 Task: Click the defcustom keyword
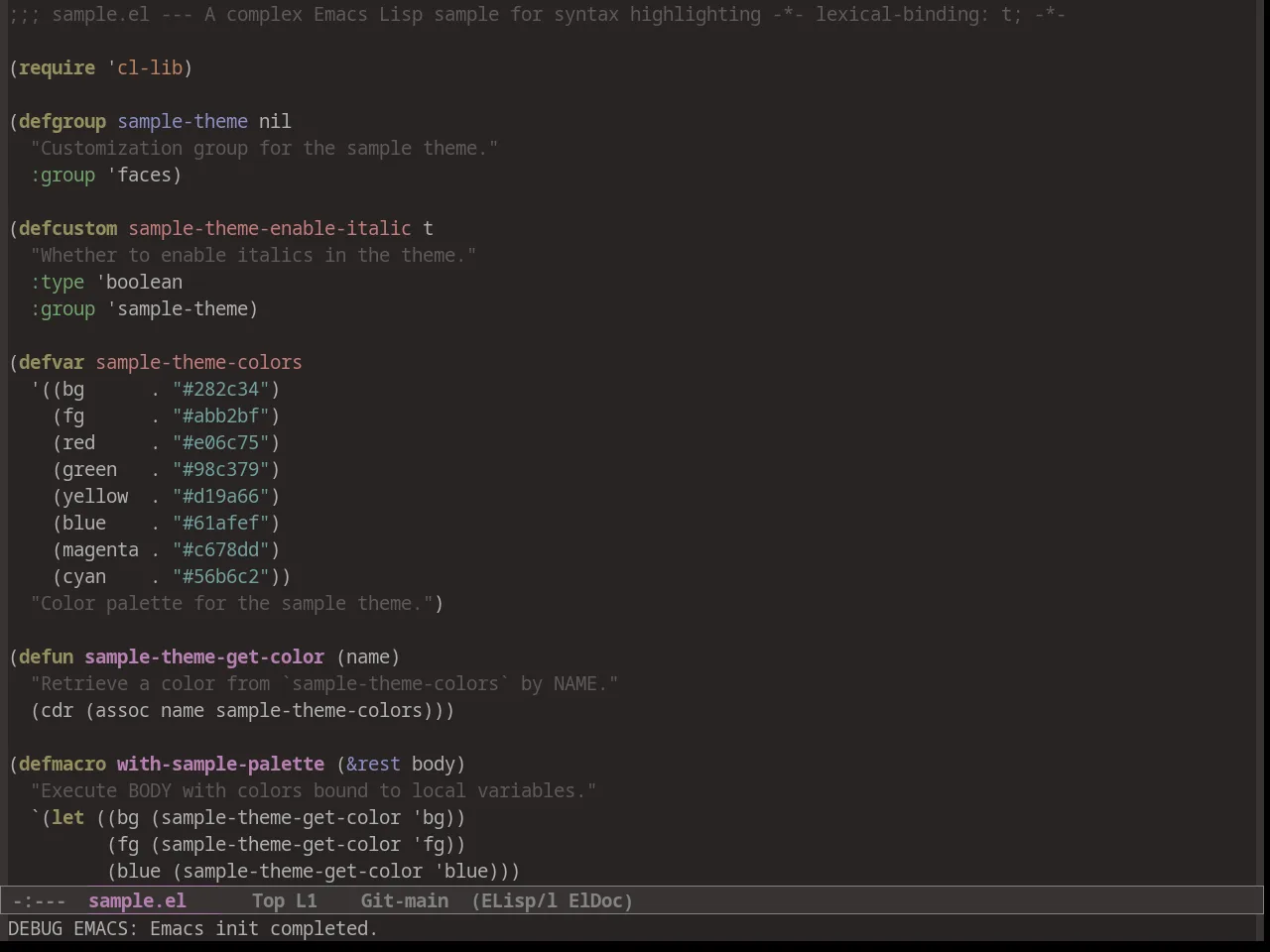pyautogui.click(x=67, y=228)
